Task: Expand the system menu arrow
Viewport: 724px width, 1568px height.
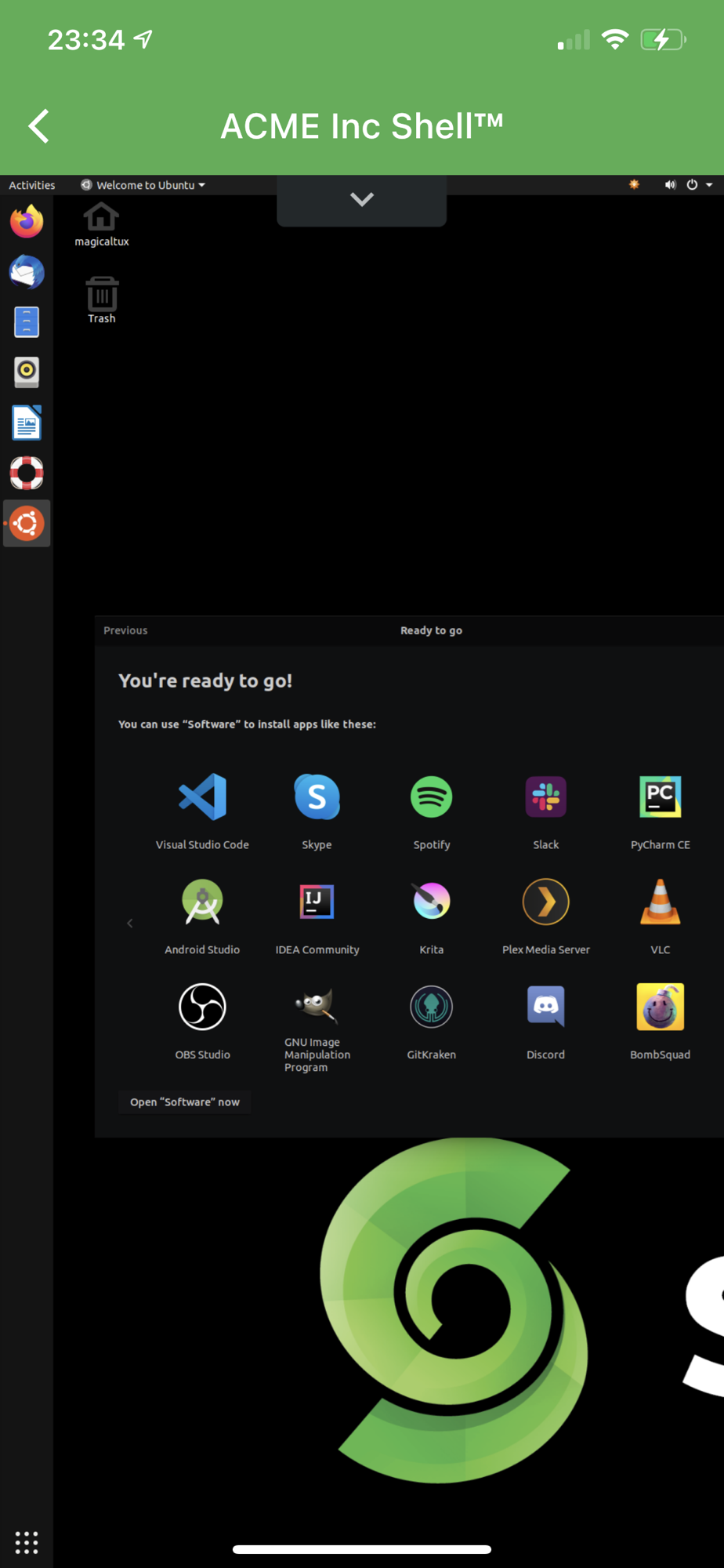Action: 709,185
